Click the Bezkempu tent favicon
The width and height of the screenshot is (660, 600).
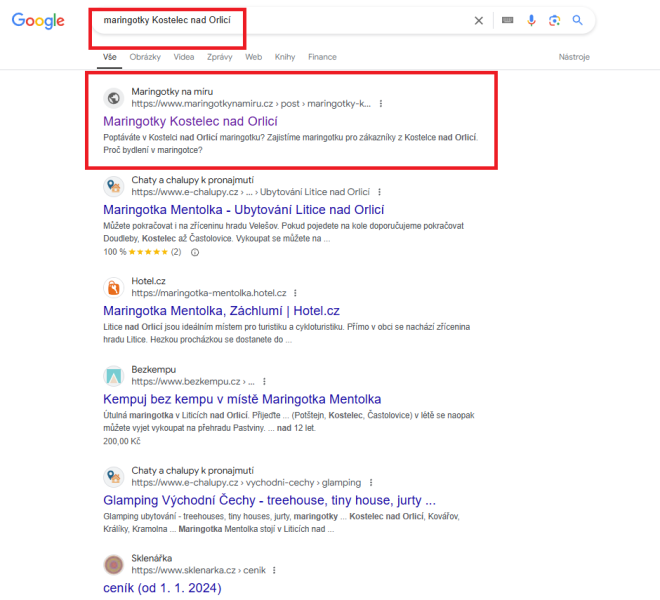(114, 376)
